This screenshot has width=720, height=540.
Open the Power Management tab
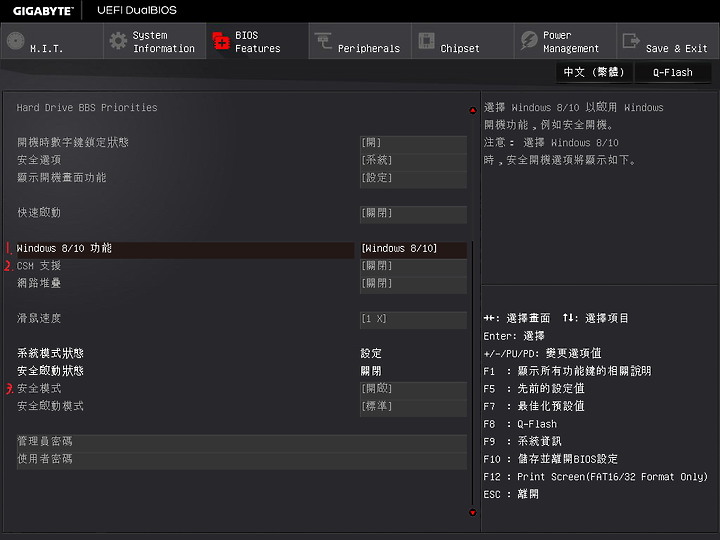565,41
